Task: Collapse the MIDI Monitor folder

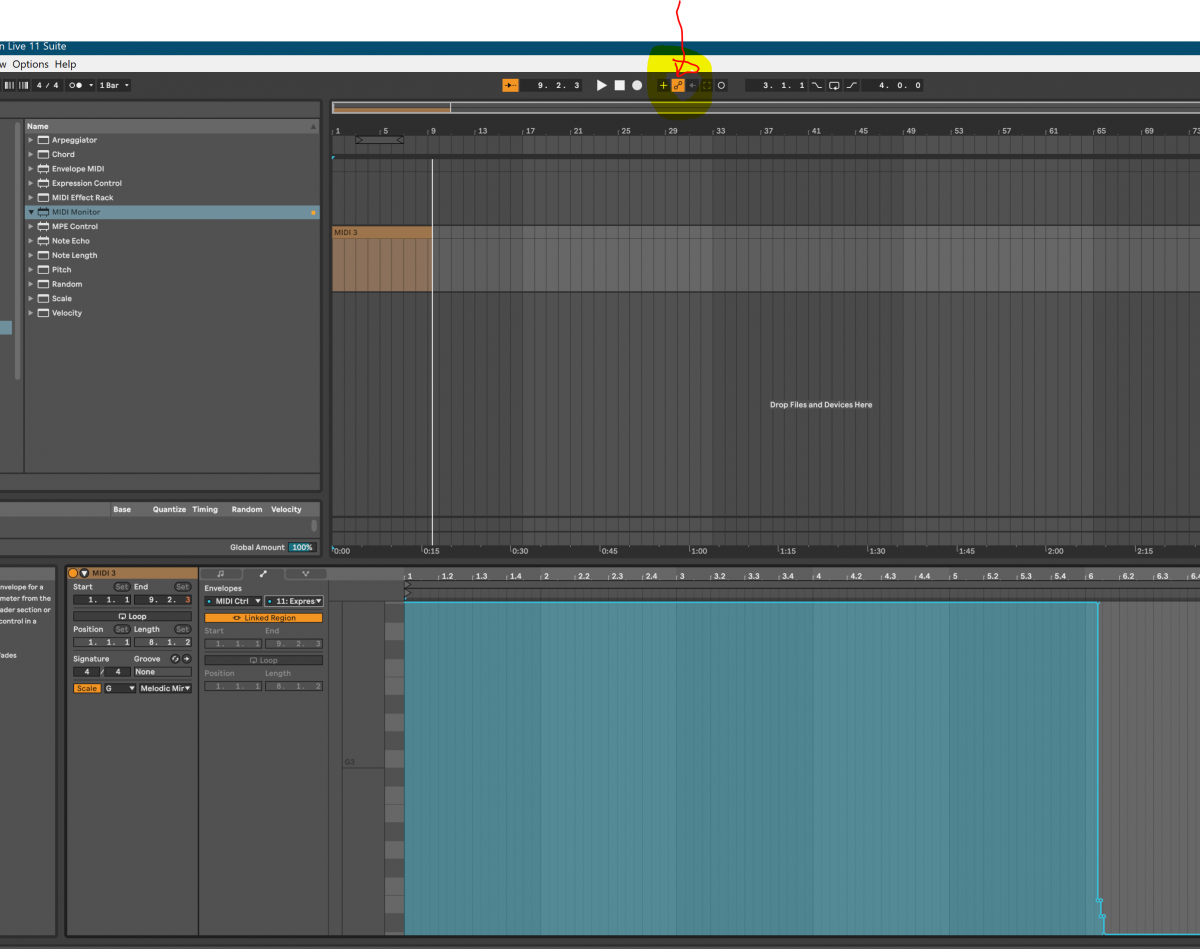Action: click(31, 212)
